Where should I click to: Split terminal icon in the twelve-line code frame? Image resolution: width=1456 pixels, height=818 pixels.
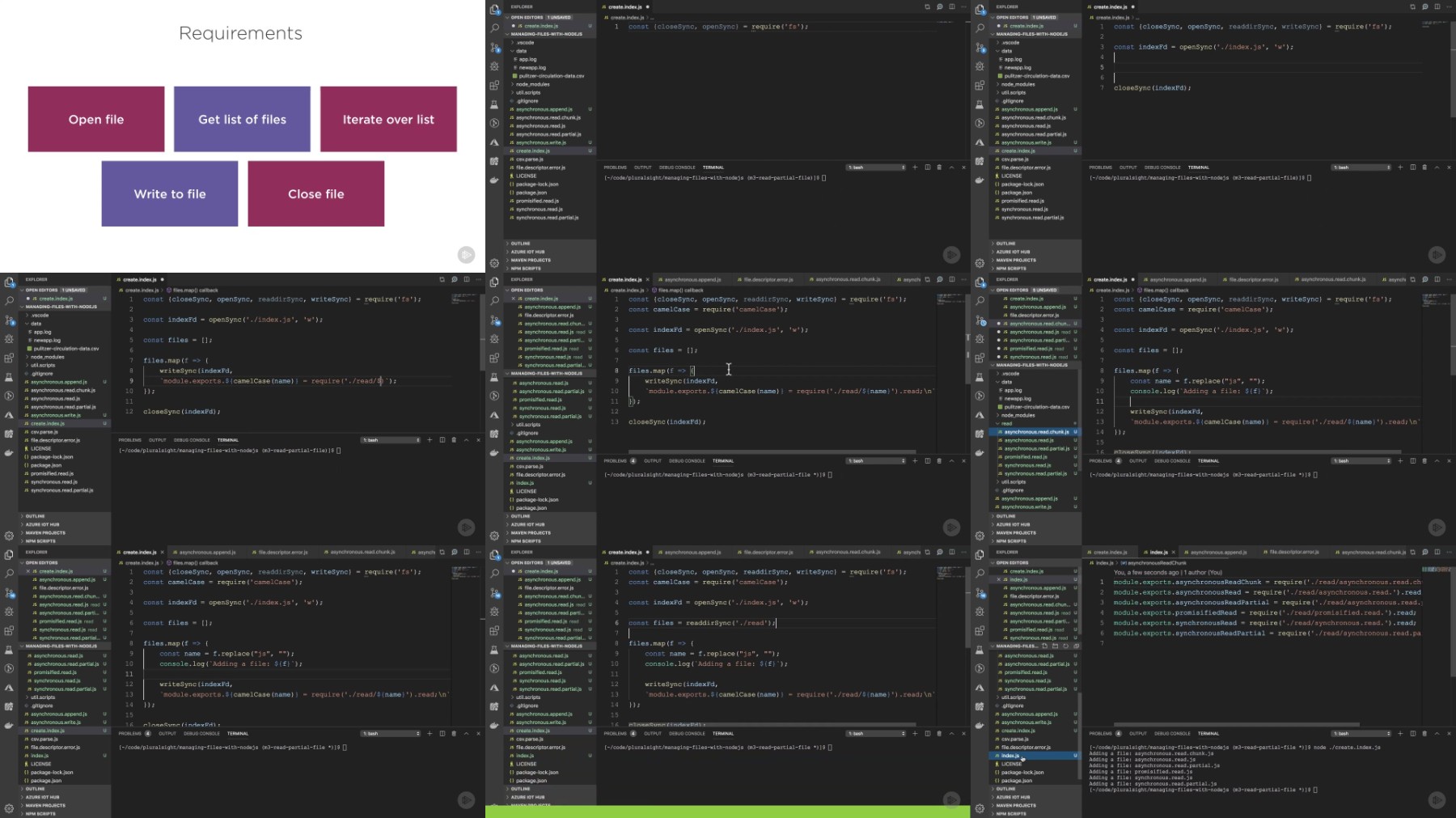pyautogui.click(x=442, y=440)
